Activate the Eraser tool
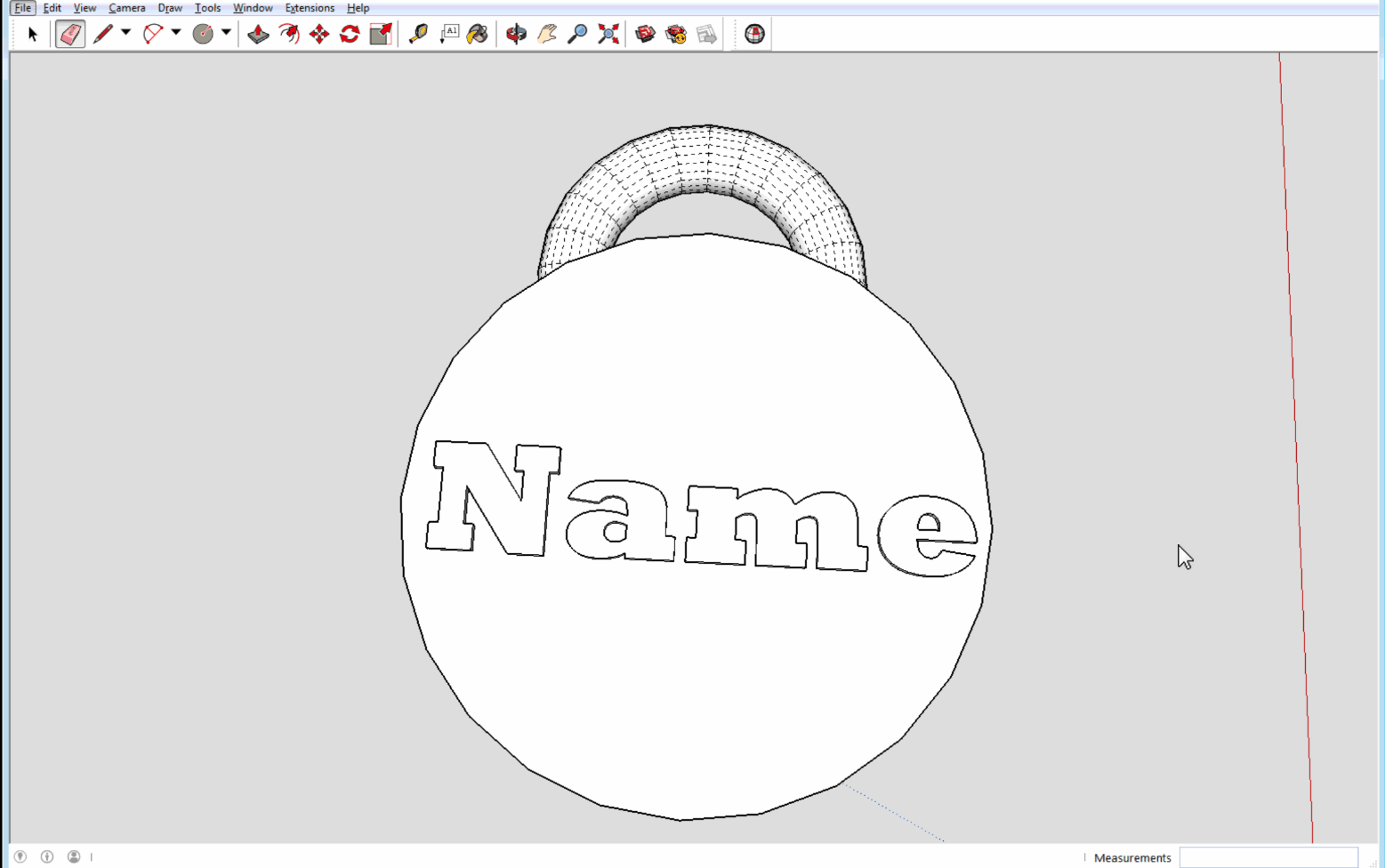This screenshot has height=868, width=1385. coord(70,35)
